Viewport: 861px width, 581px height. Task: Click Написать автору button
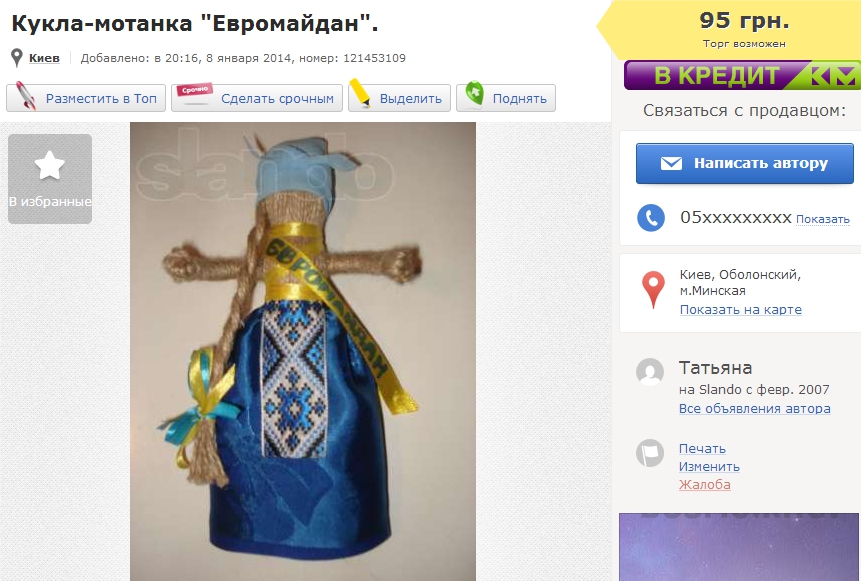[x=745, y=163]
